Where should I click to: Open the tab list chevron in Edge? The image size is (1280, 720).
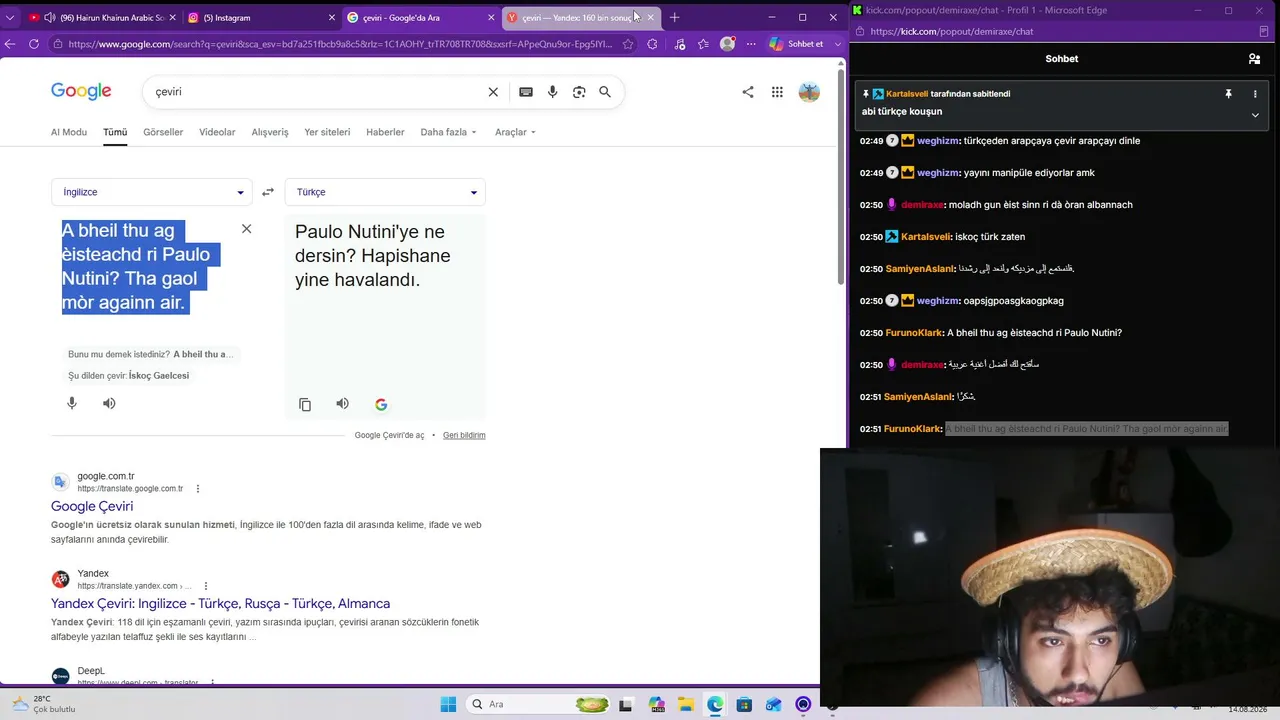tap(10, 17)
